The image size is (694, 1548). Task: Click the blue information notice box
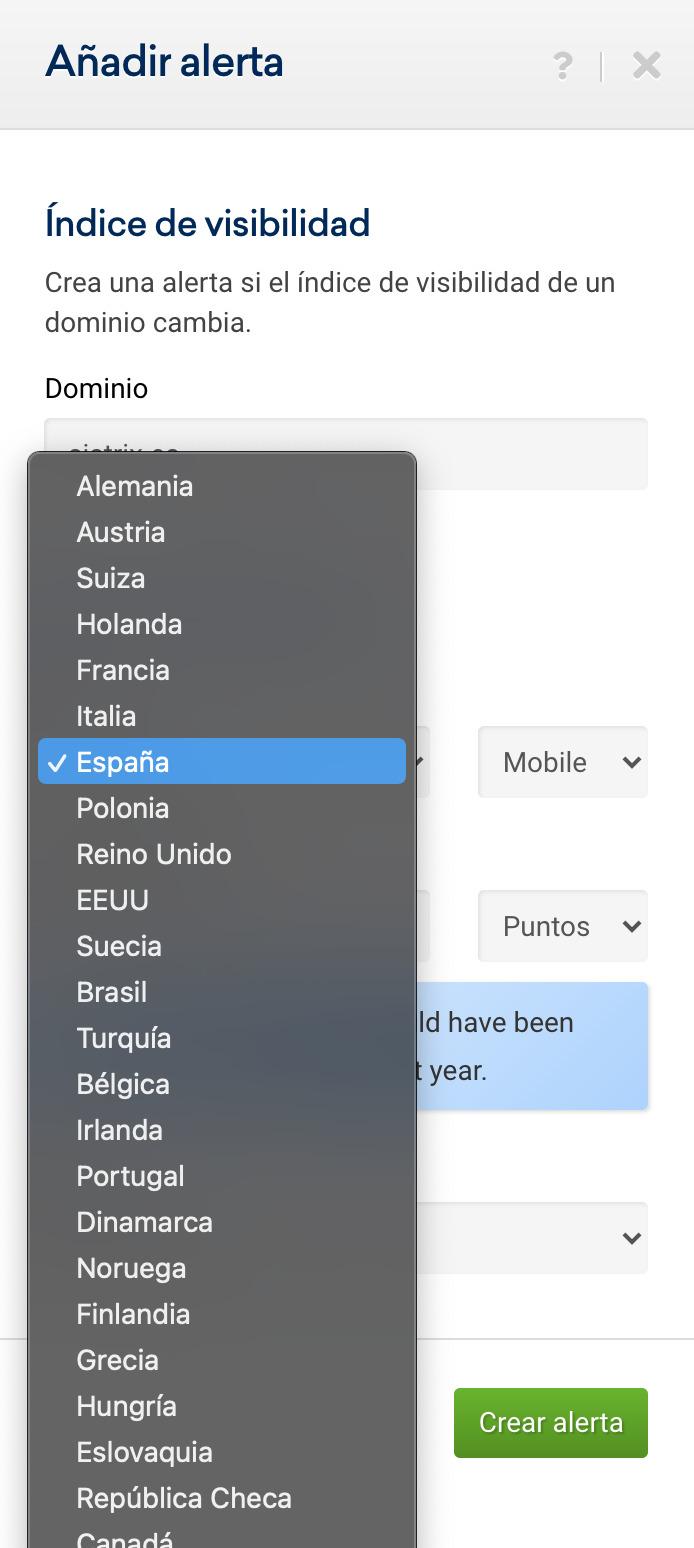click(530, 1046)
